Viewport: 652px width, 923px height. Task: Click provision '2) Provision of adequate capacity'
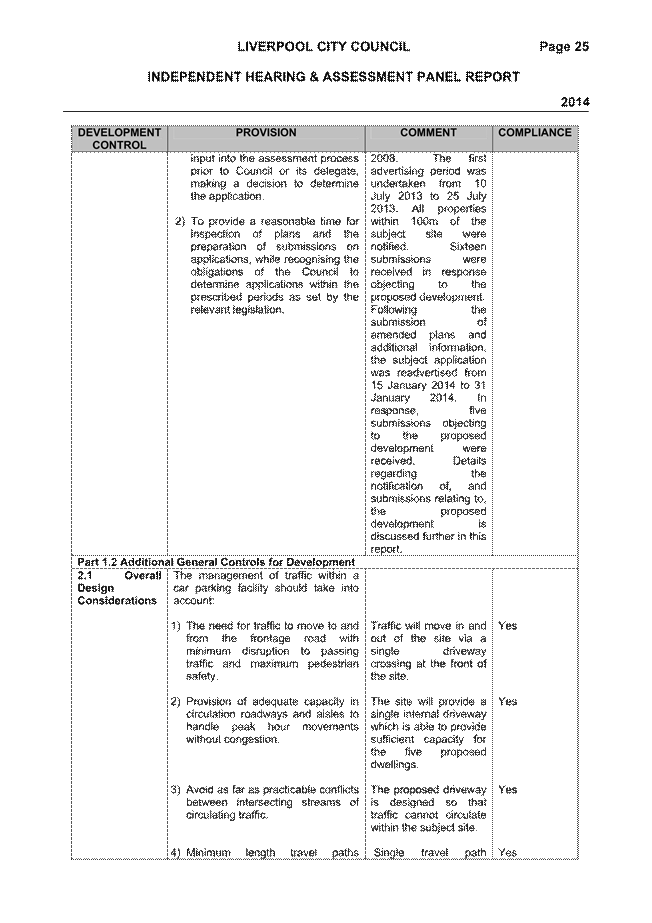(x=265, y=721)
